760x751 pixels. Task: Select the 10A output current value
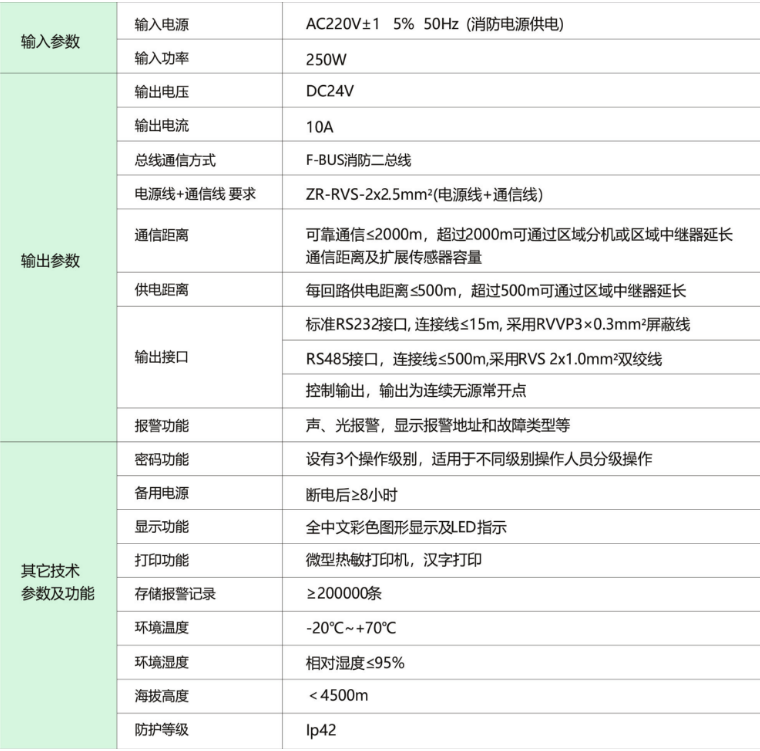pyautogui.click(x=320, y=127)
